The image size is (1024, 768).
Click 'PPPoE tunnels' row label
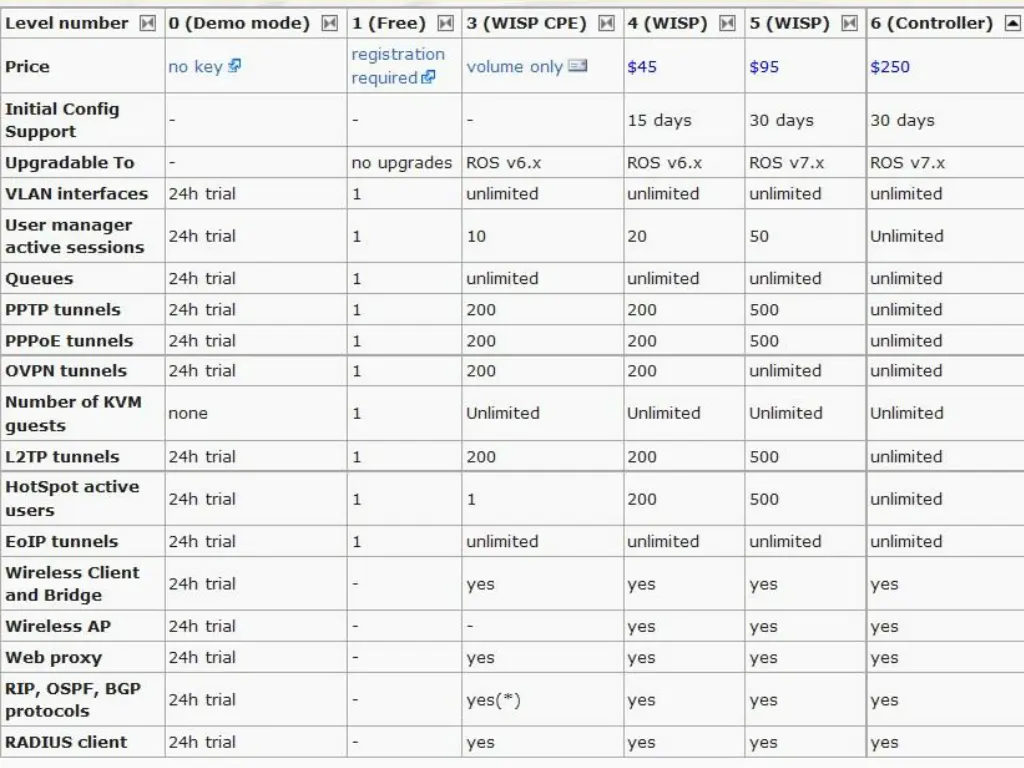pos(69,341)
